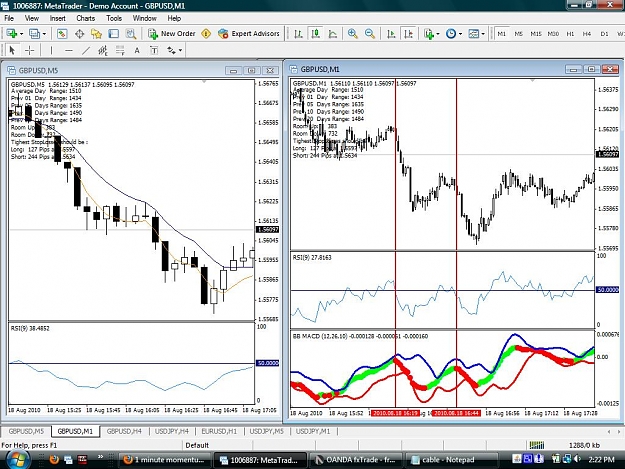Screen dimensions: 625x469
Task: Select the H4 timeframe
Action: pyautogui.click(x=587, y=34)
